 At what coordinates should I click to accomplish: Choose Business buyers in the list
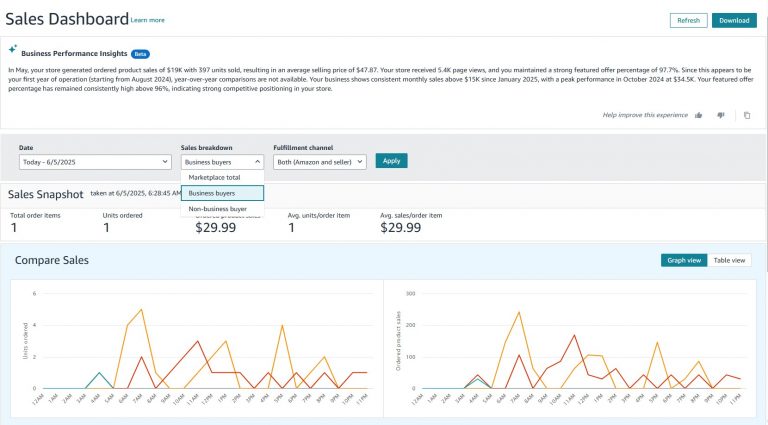click(x=222, y=193)
